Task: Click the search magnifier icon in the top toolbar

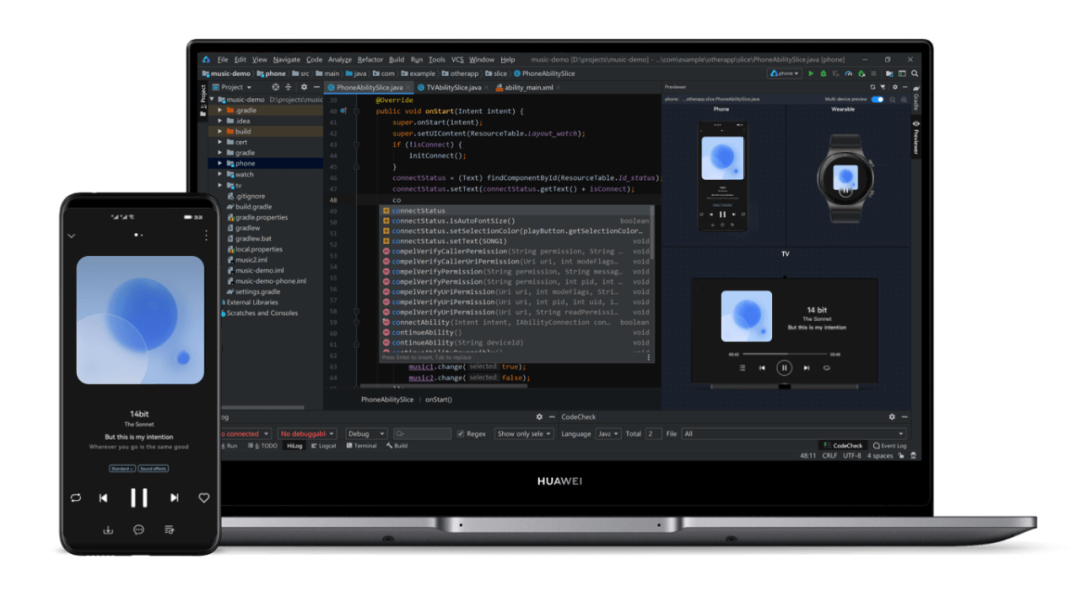Action: tap(914, 74)
